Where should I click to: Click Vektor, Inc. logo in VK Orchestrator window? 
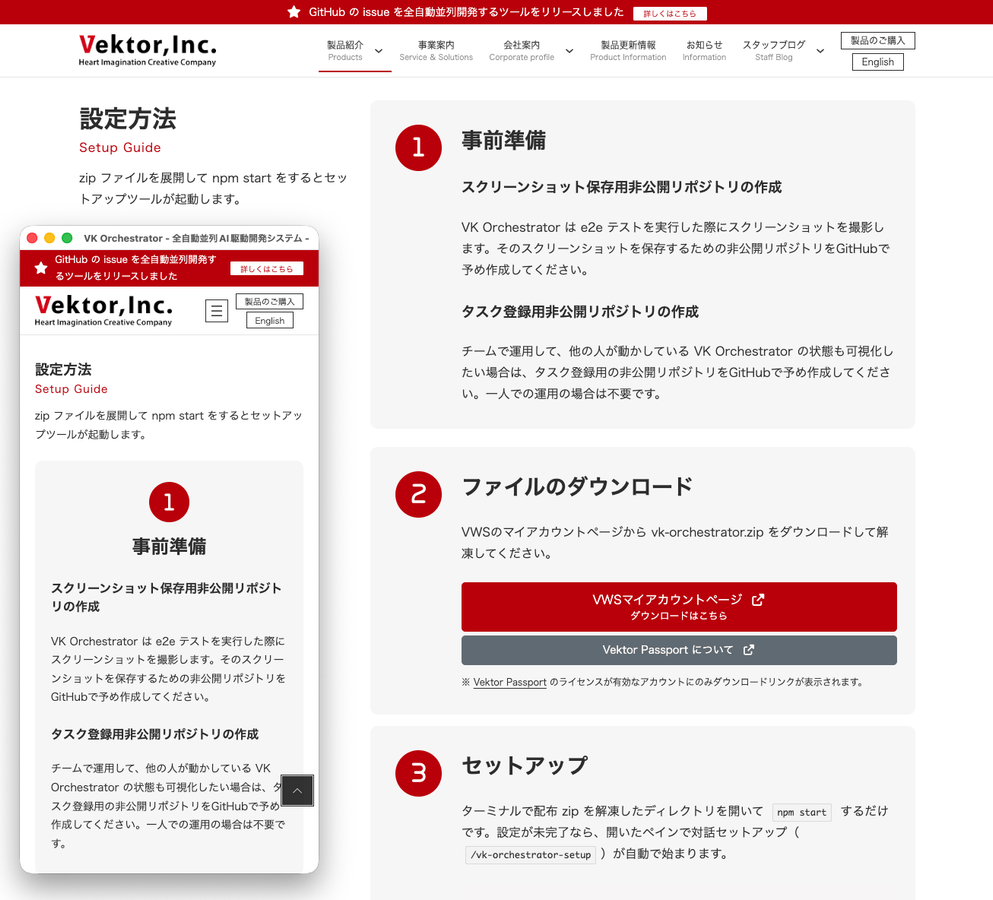[x=104, y=310]
